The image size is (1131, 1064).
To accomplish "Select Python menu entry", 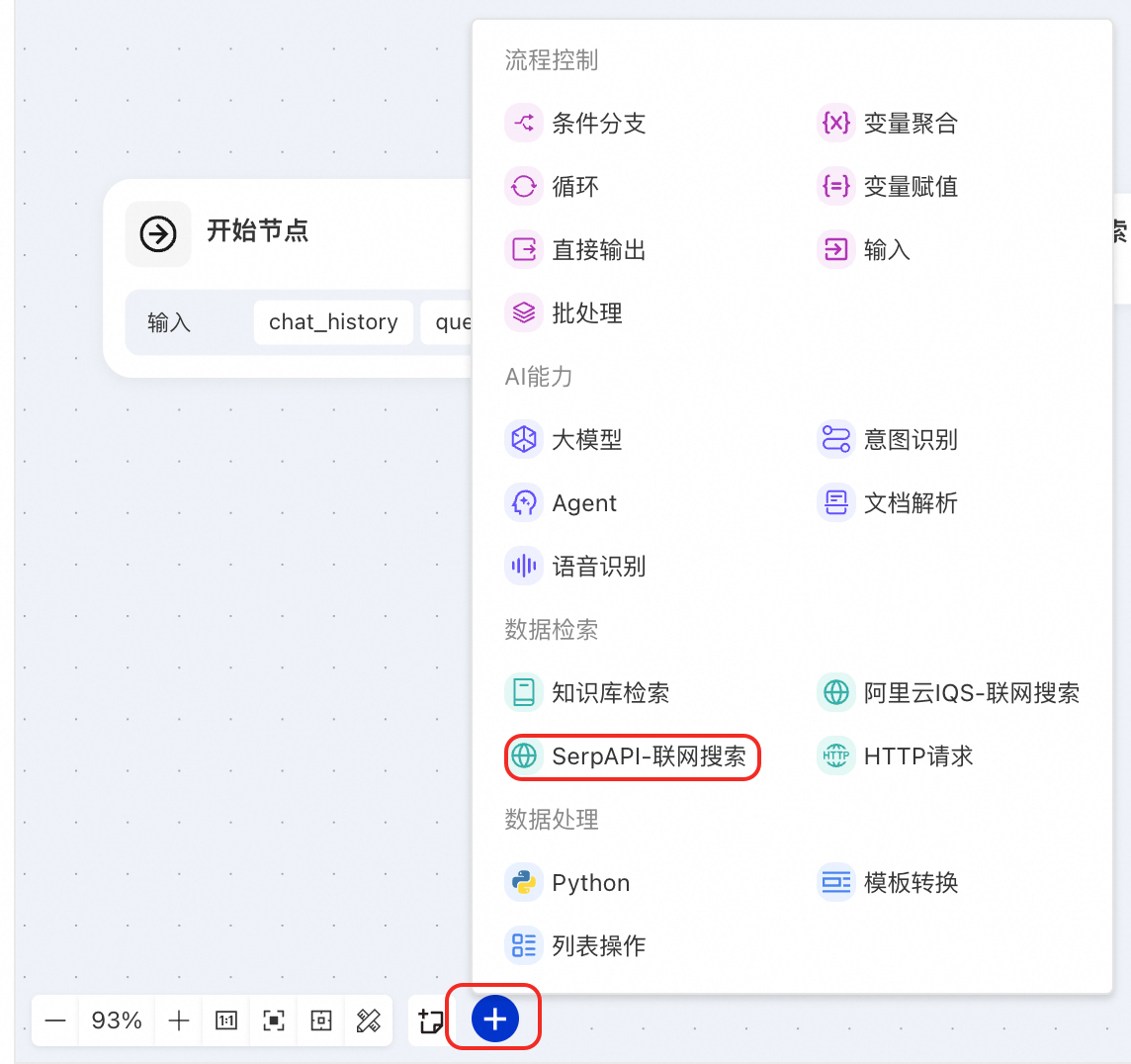I will click(x=567, y=882).
